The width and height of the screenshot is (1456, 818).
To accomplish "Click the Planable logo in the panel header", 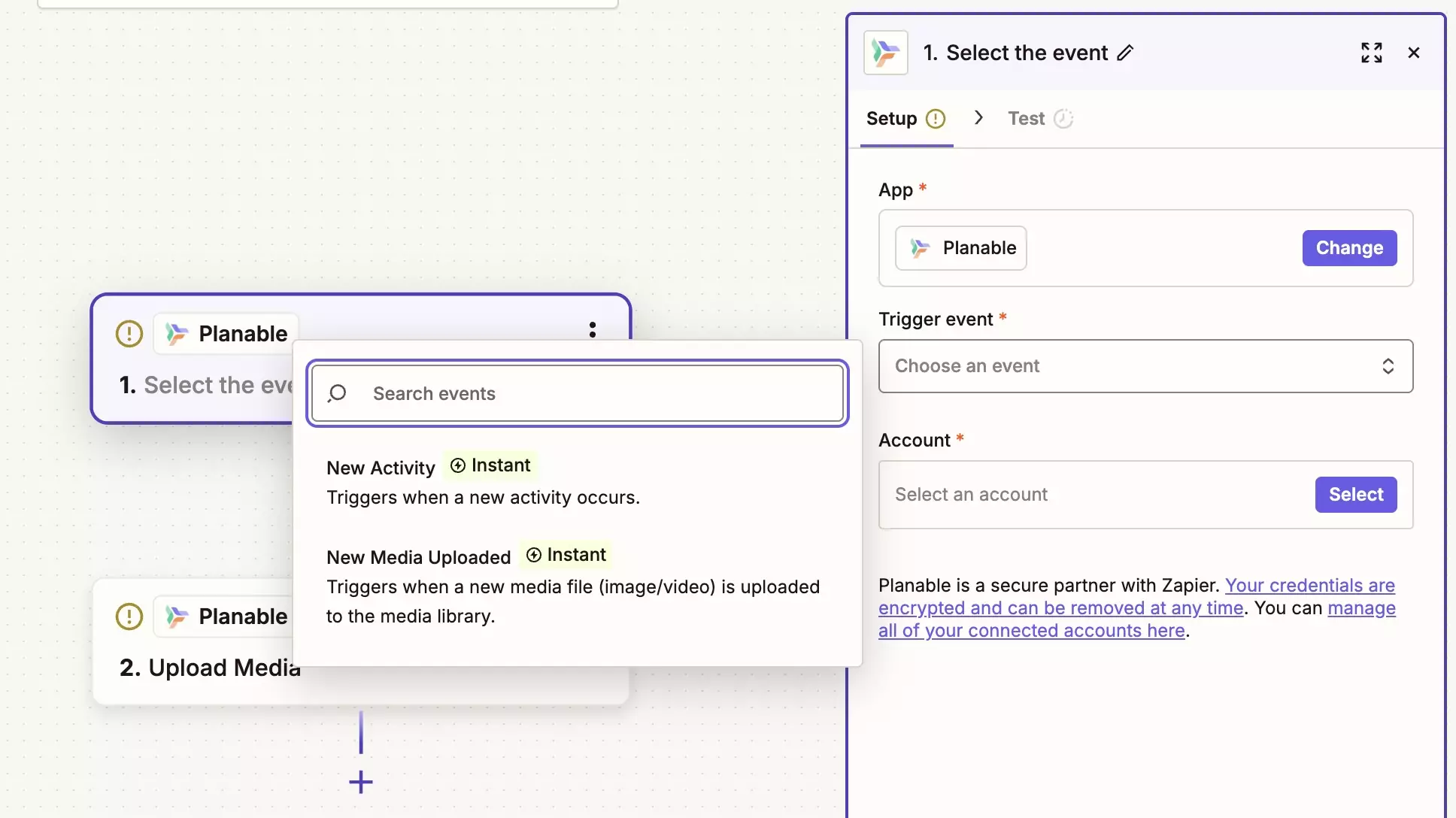I will coord(886,53).
